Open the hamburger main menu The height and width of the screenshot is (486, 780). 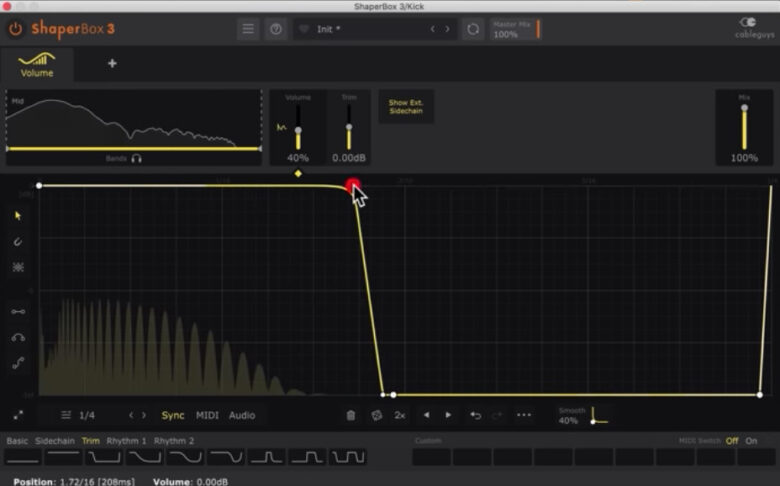248,29
